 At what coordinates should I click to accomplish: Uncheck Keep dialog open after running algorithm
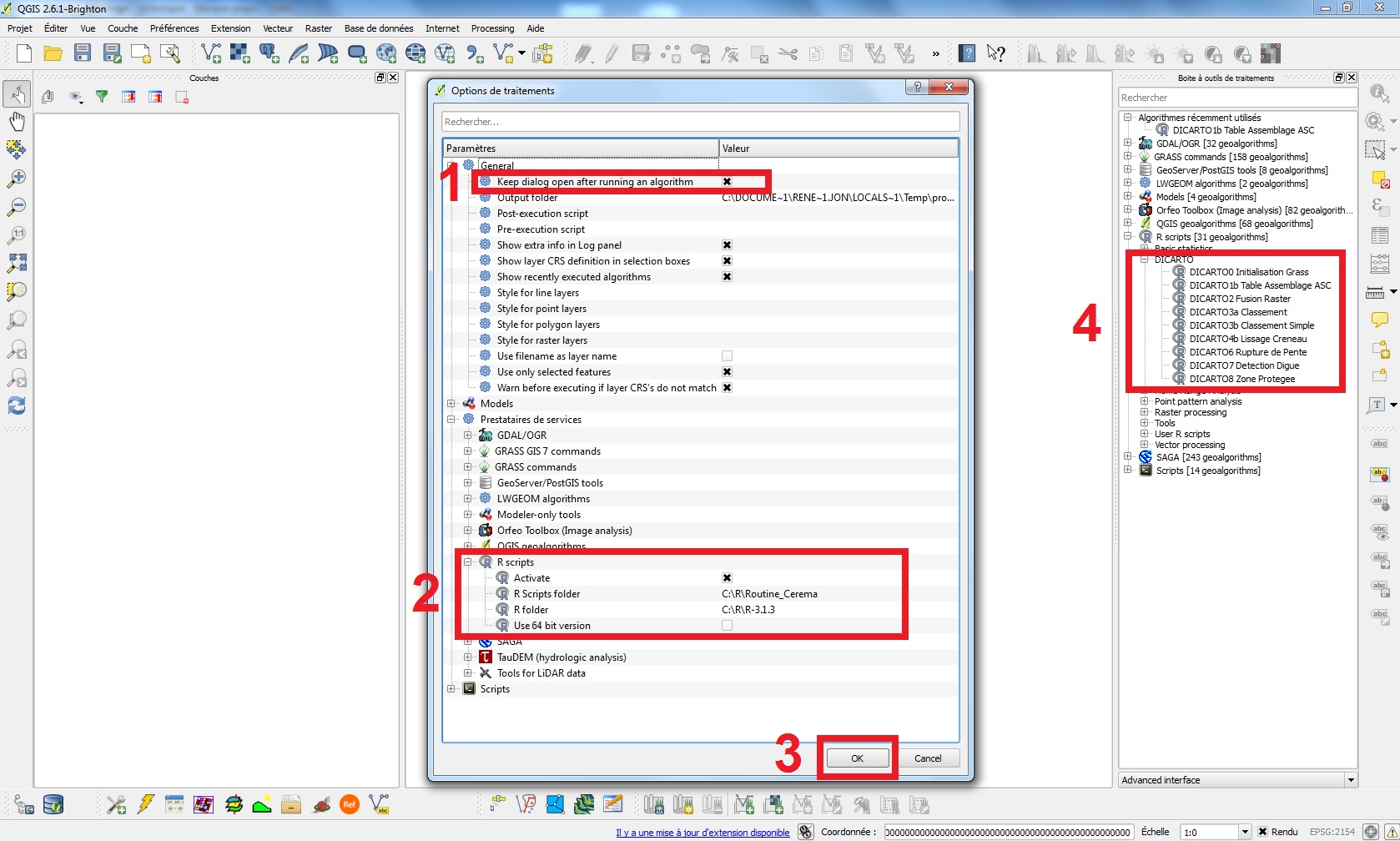(x=727, y=182)
